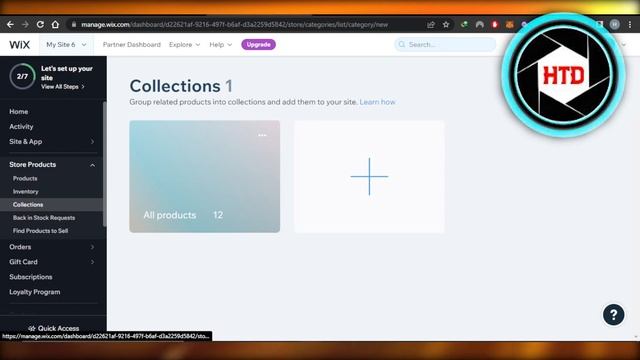640x360 pixels.
Task: Open the Partner Dashboard link
Action: point(131,44)
